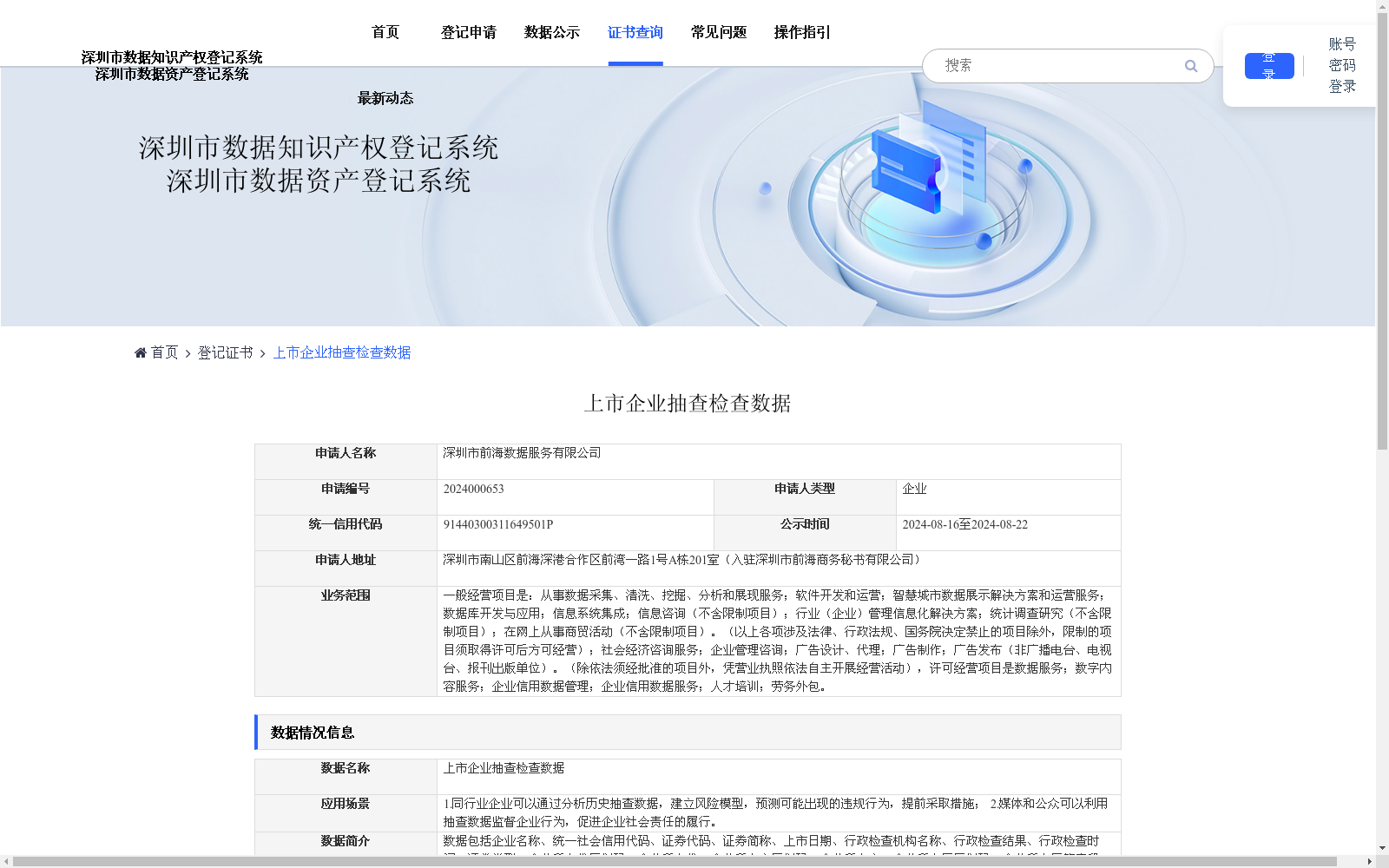Click the scrollbar down arrow
Image resolution: width=1389 pixels, height=868 pixels.
pyautogui.click(x=1382, y=848)
